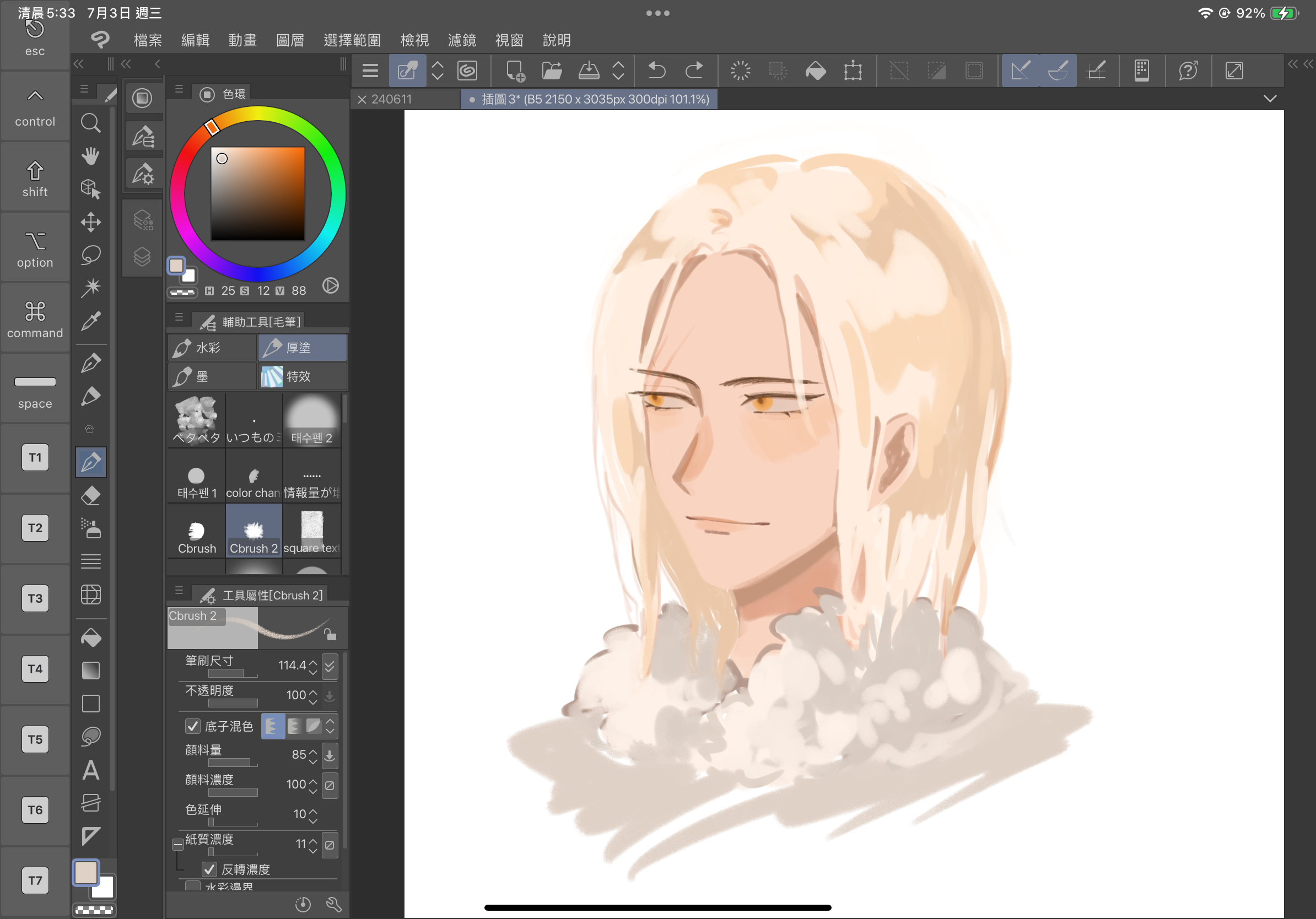This screenshot has height=919, width=1316.
Task: Select the Lasso selection tool
Action: (x=90, y=255)
